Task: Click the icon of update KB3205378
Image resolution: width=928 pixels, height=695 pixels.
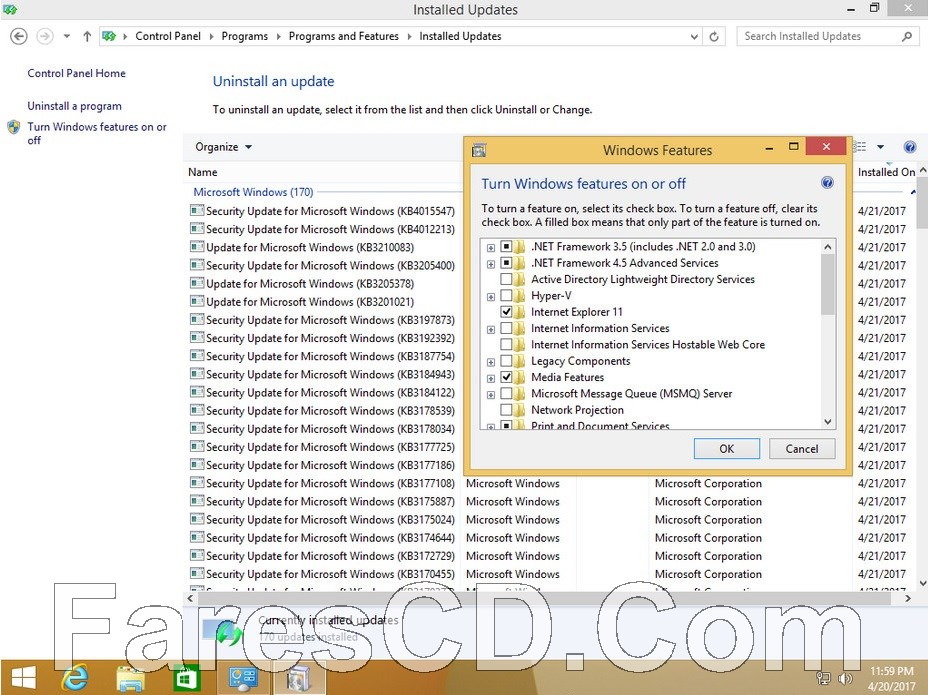Action: tap(197, 283)
